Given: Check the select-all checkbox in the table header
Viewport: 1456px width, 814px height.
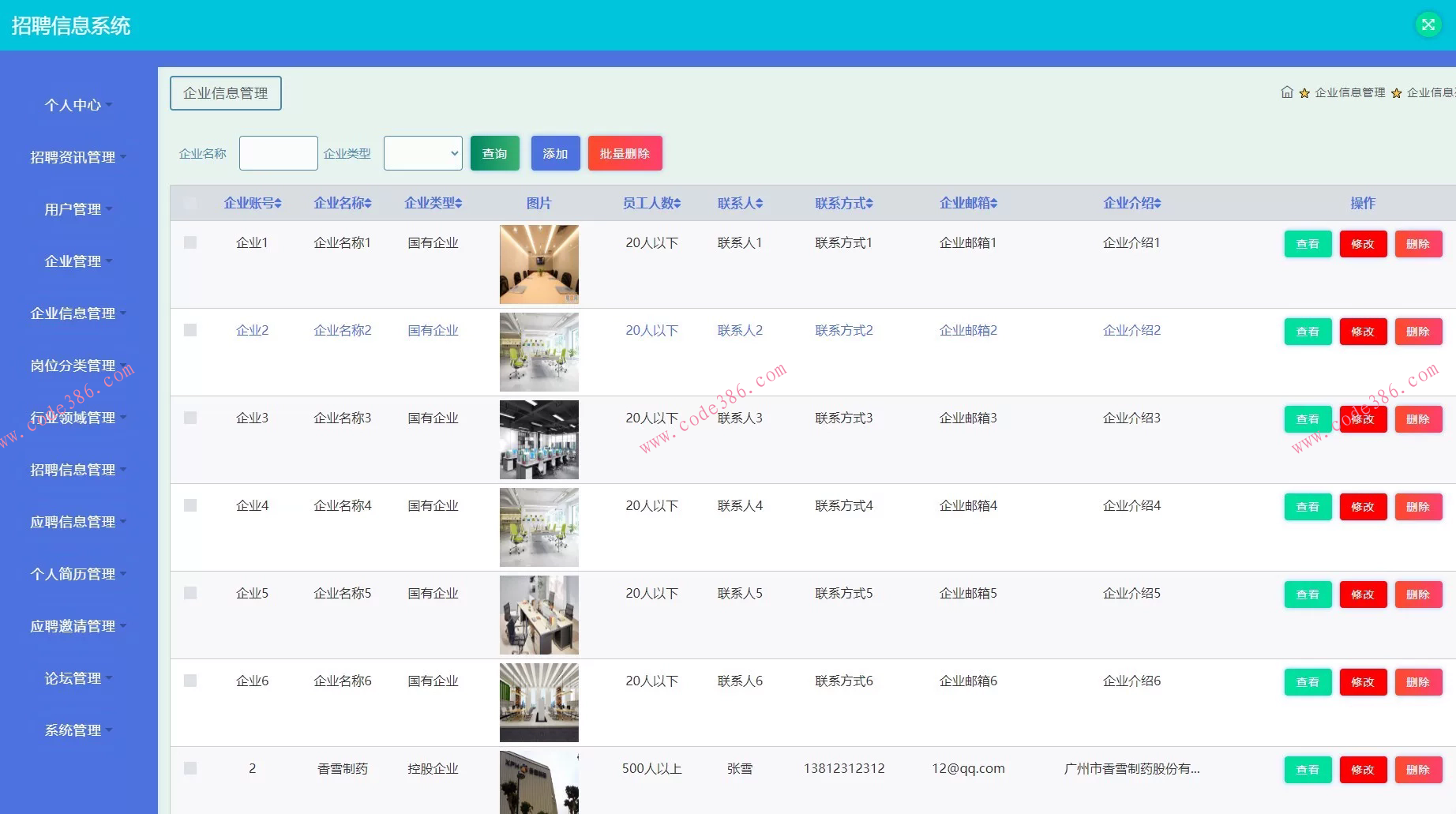Looking at the screenshot, I should tap(190, 204).
